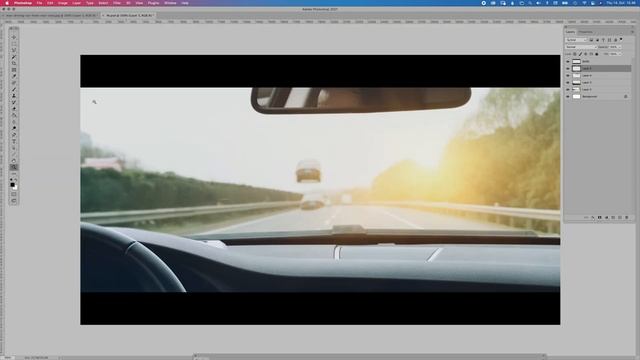This screenshot has width=640, height=360.
Task: Open the Help menu
Action: pyautogui.click(x=185, y=3)
